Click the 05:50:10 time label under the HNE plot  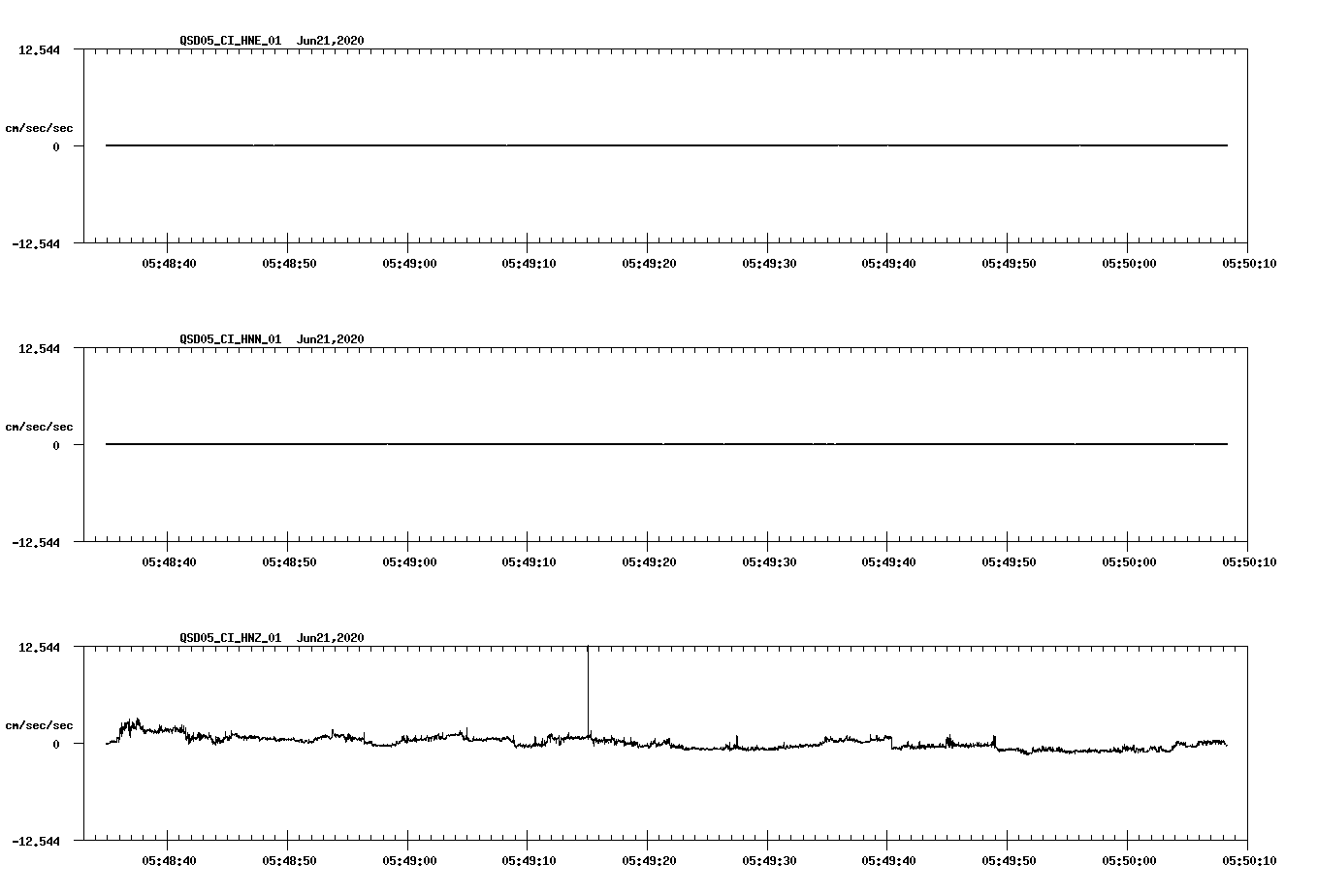(x=1248, y=263)
